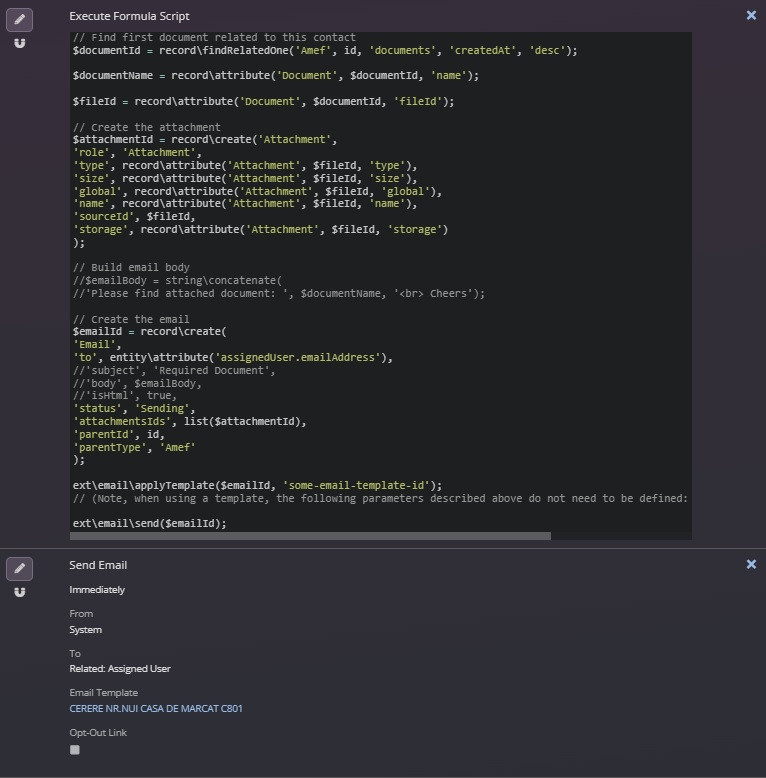Edit the Send Email action
This screenshot has height=778, width=766.
(19, 568)
